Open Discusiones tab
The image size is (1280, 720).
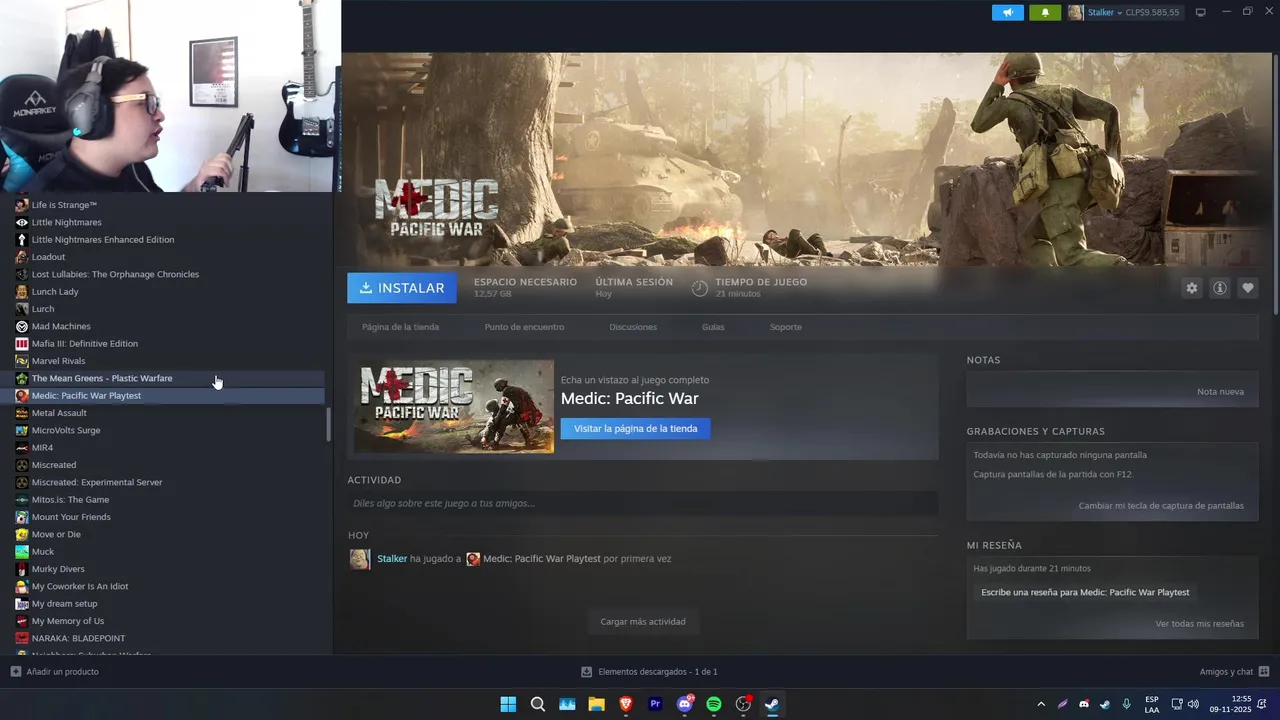click(x=633, y=327)
